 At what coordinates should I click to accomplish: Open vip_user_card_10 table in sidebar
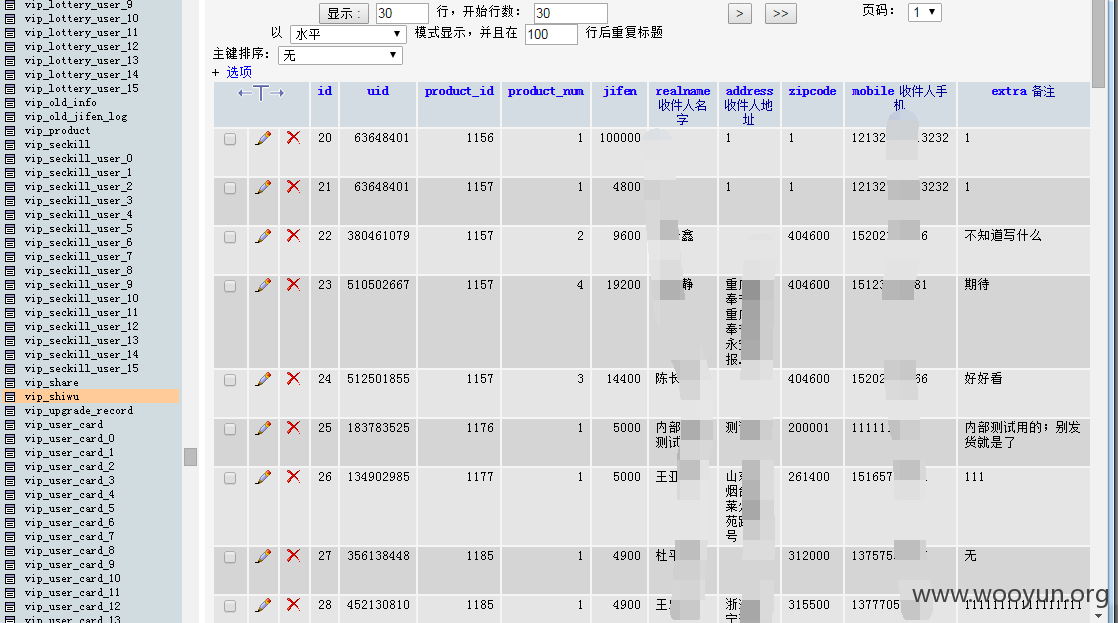(72, 579)
